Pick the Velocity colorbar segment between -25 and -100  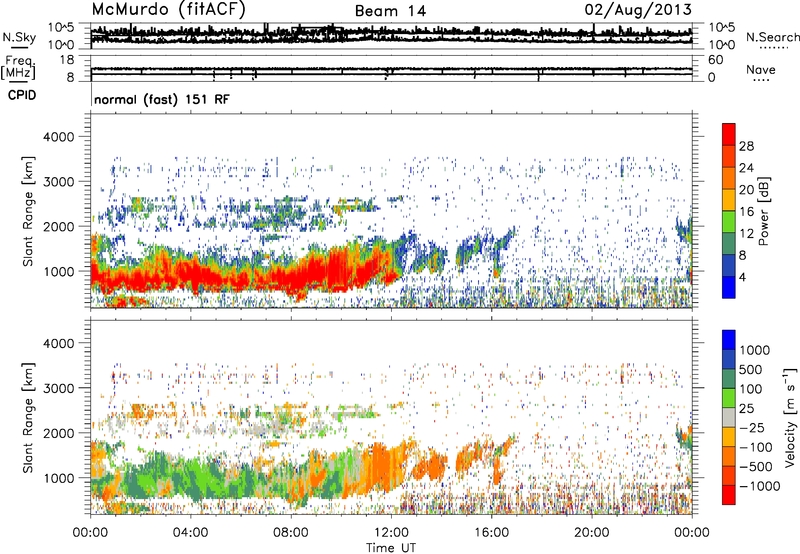729,437
